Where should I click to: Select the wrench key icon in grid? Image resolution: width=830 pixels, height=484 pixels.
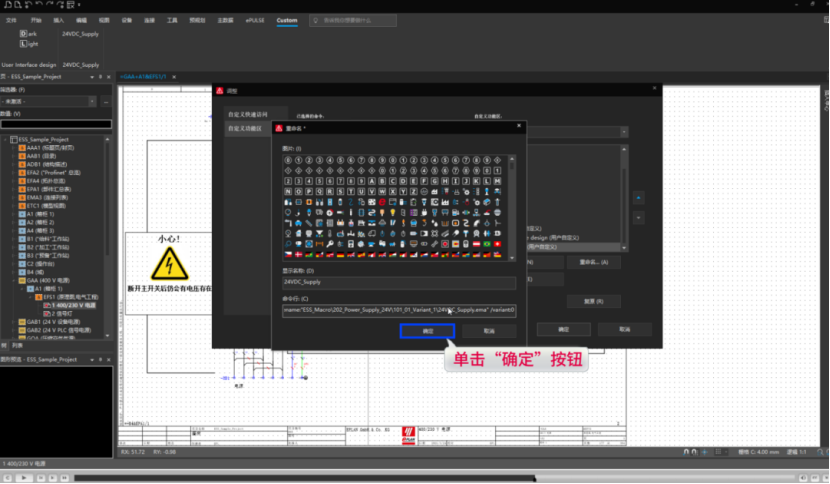coord(330,244)
